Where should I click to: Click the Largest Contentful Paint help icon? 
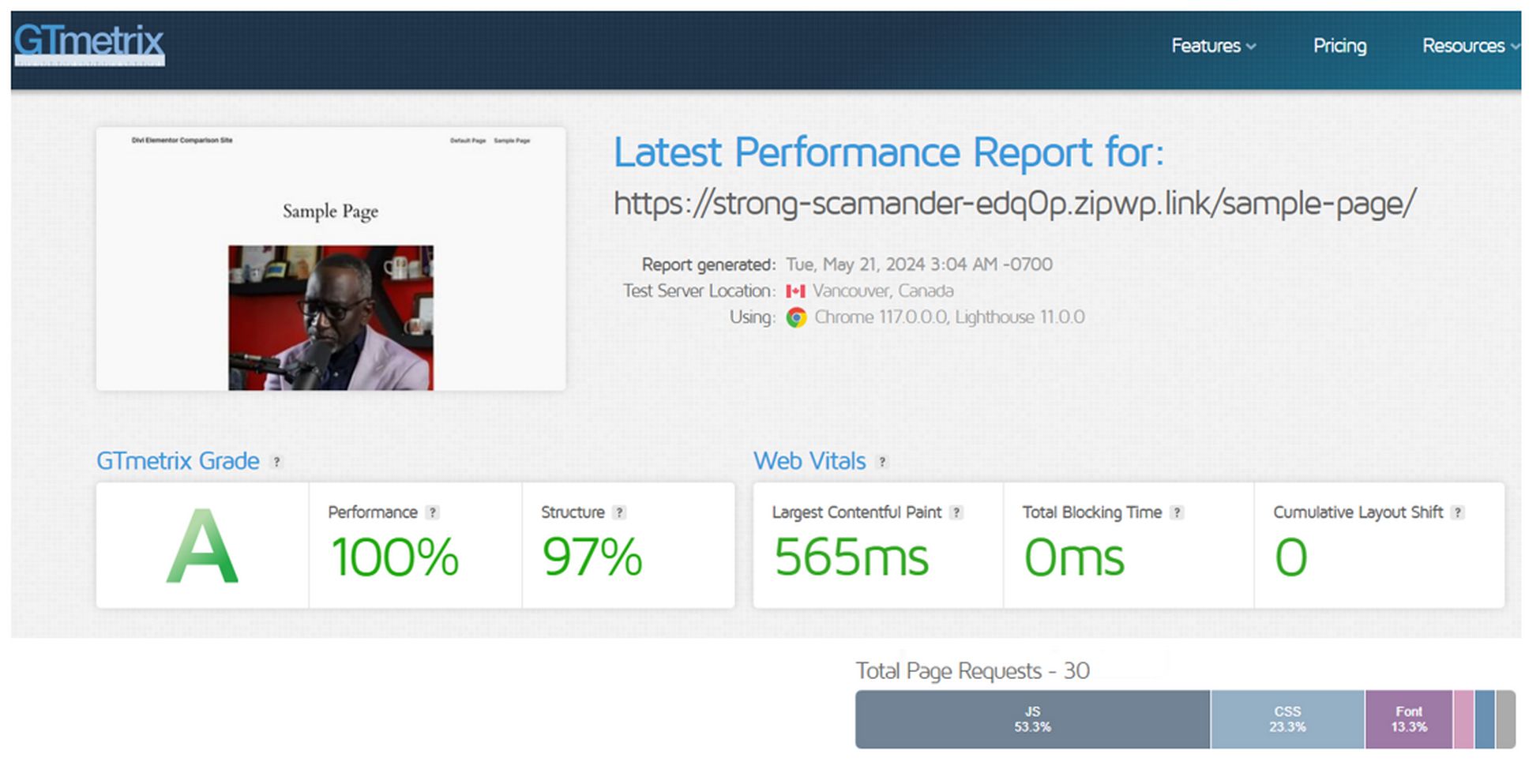click(958, 512)
